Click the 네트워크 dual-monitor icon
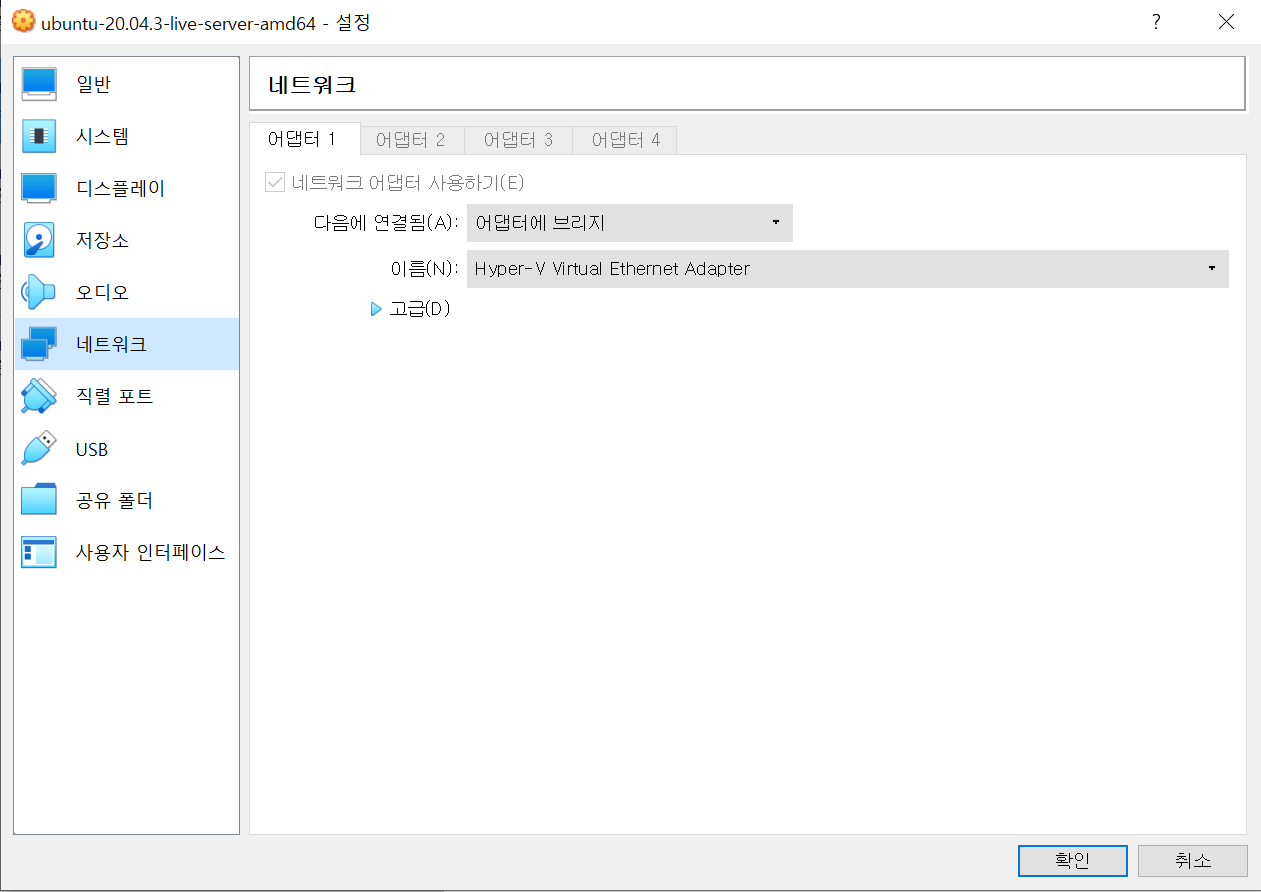The image size is (1261, 892). (x=39, y=344)
